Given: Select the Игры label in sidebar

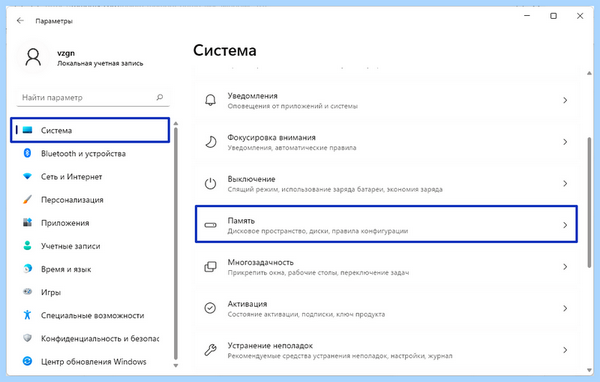Looking at the screenshot, I should (x=51, y=292).
